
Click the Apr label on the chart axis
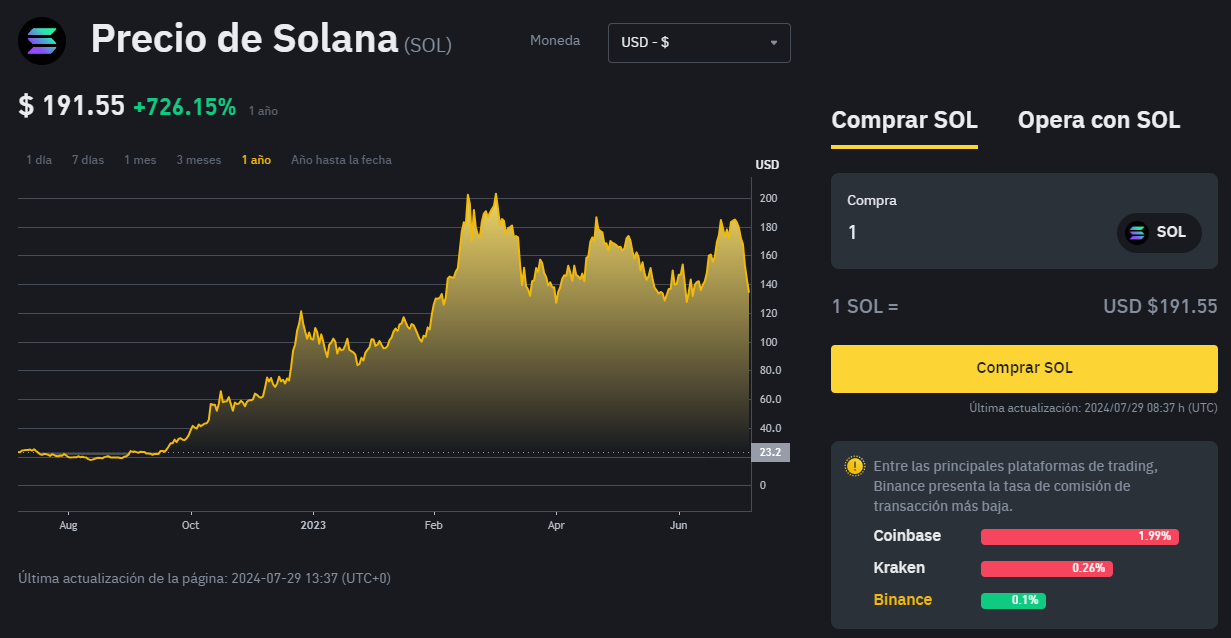coord(555,525)
